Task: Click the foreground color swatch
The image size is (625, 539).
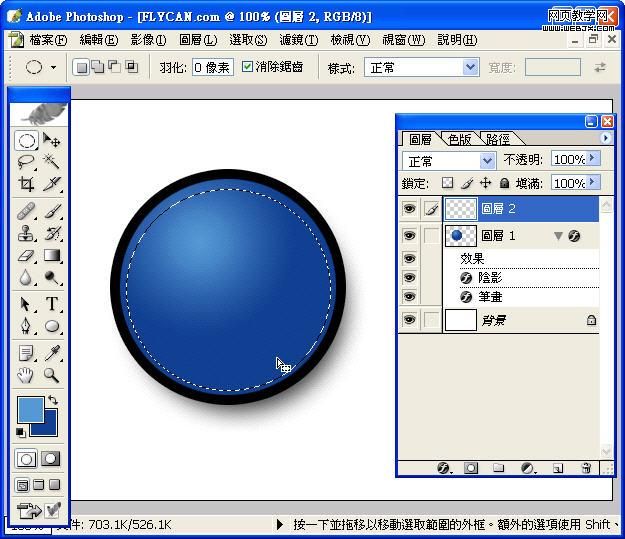Action: click(30, 409)
